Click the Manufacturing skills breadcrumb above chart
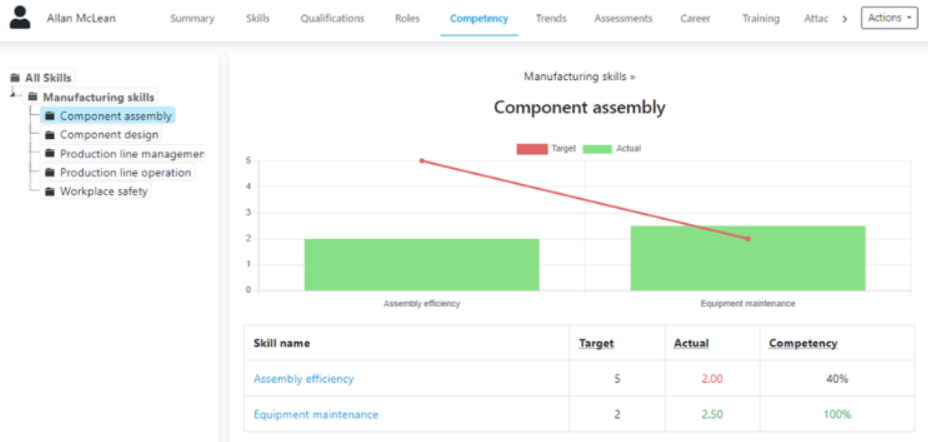This screenshot has height=442, width=928. (x=578, y=76)
